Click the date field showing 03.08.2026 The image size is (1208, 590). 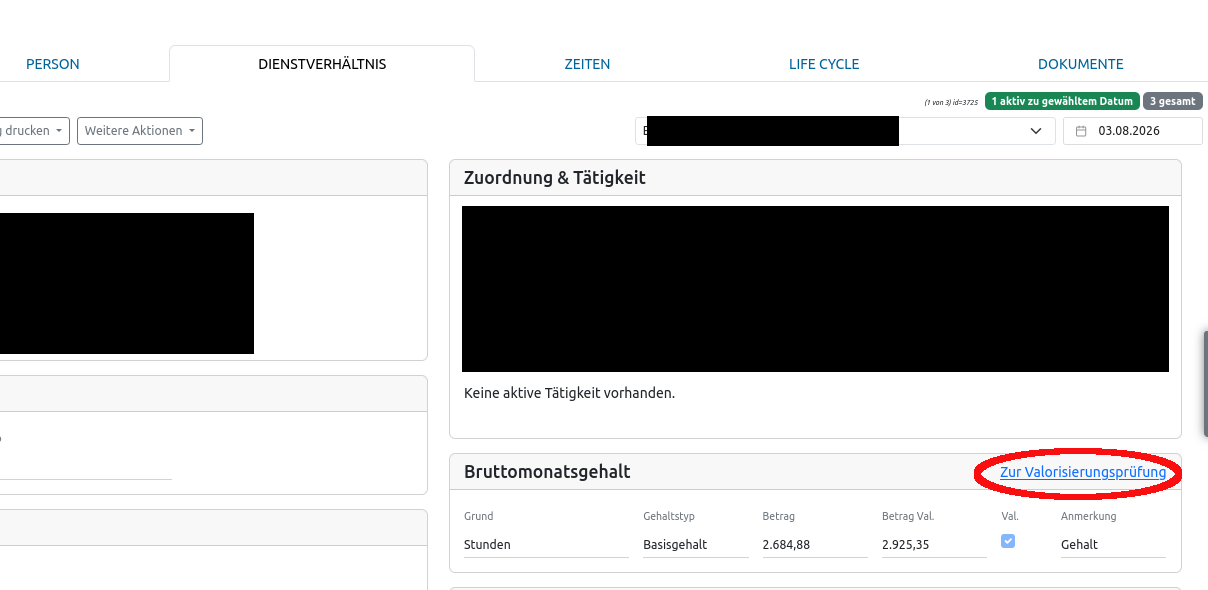point(1133,131)
